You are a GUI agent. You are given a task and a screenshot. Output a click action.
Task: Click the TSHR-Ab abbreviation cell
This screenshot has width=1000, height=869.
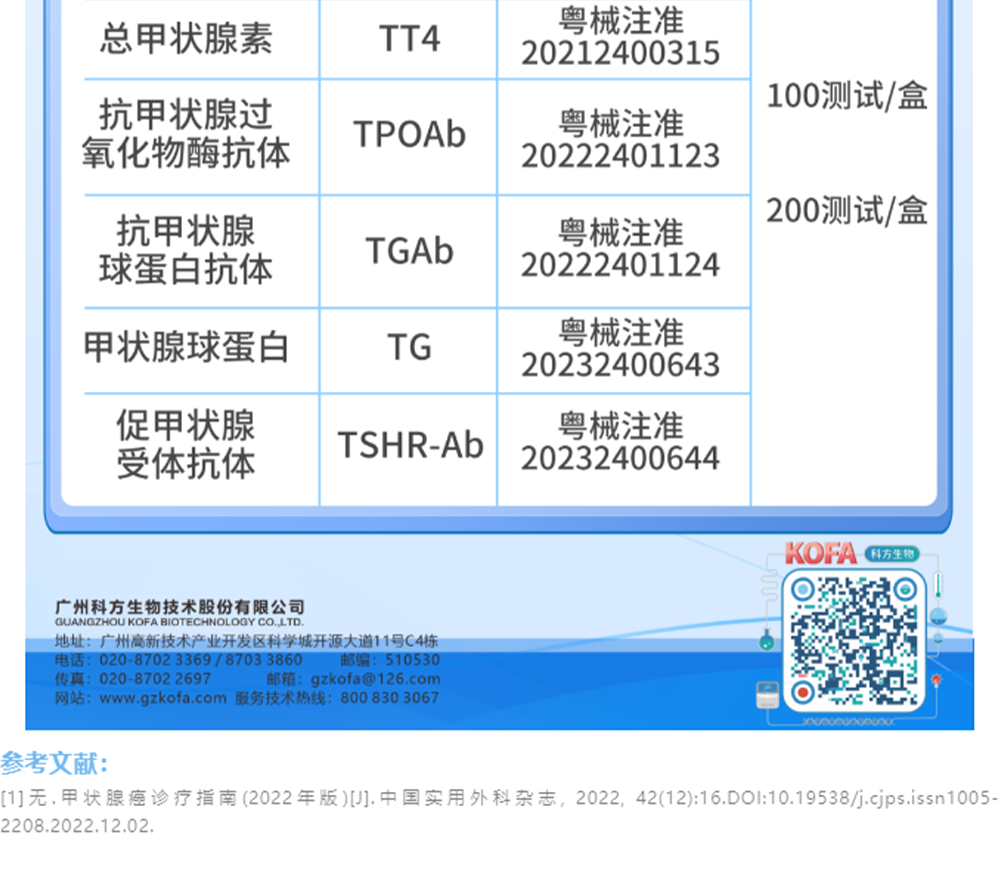click(410, 445)
